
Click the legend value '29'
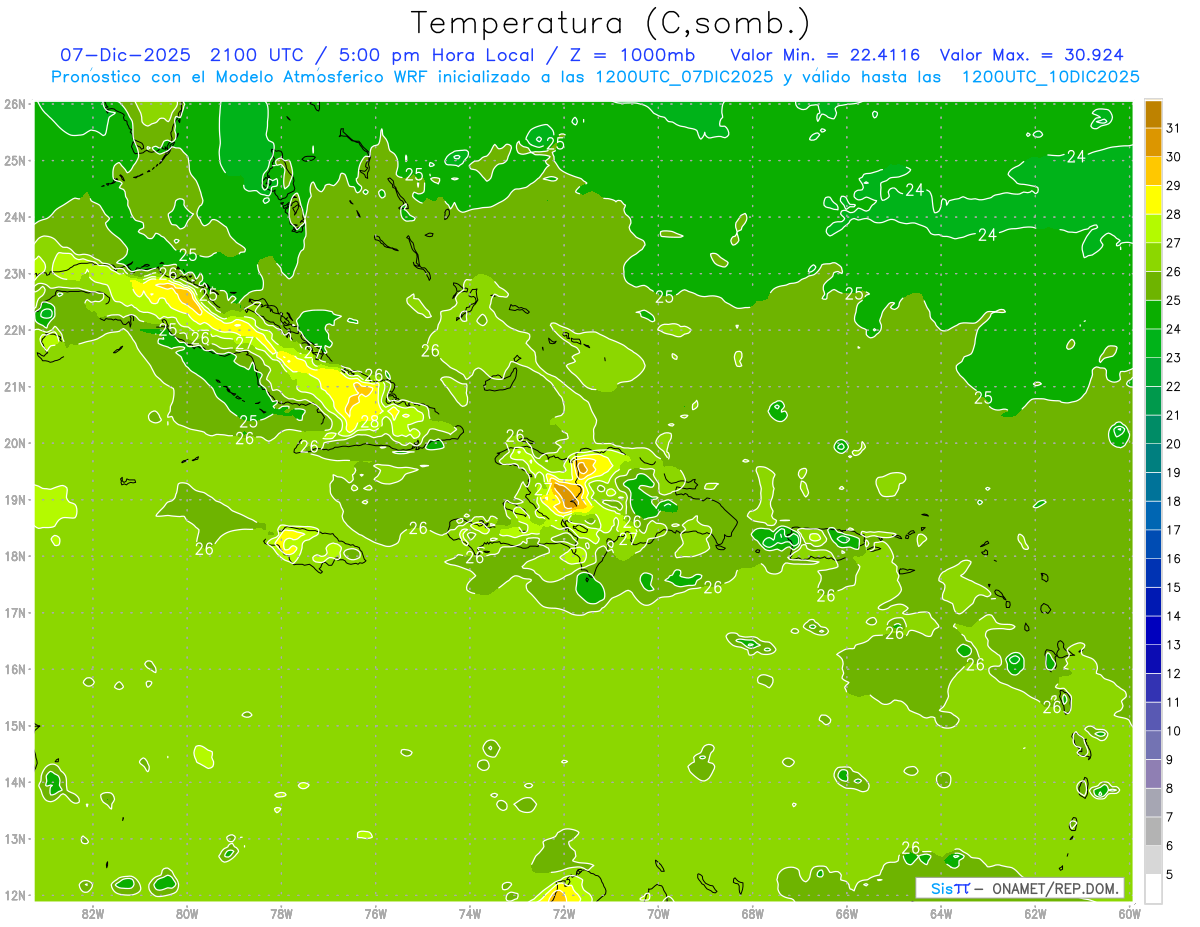1173,185
